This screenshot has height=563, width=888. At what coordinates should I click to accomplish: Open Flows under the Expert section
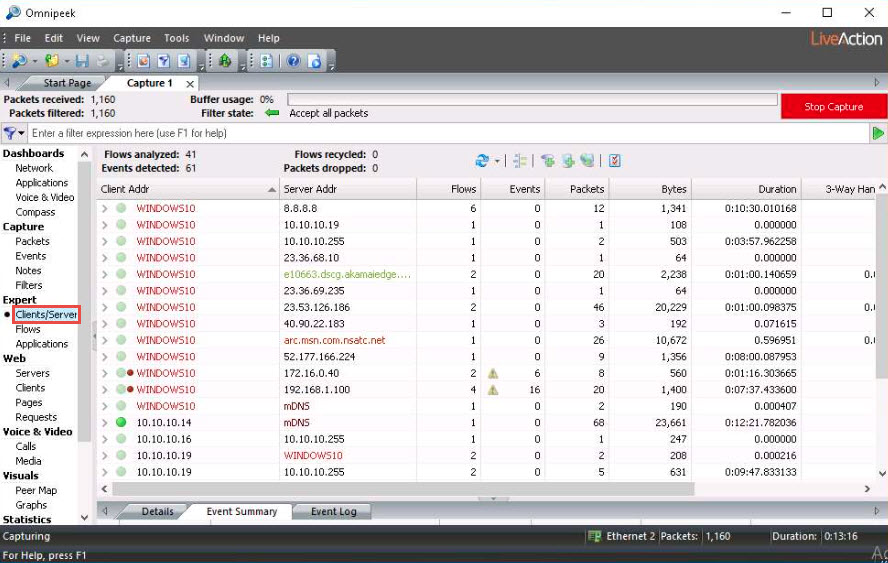28,329
